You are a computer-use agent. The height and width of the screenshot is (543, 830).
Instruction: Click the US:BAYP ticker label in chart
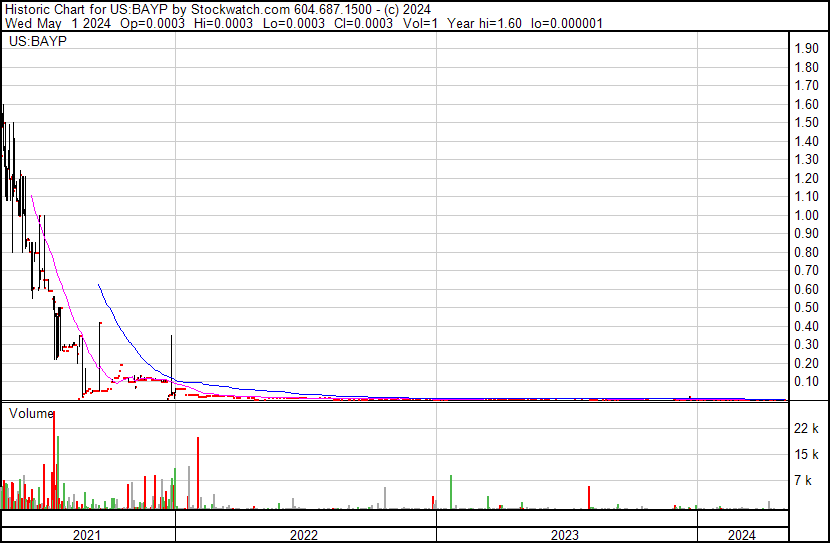(x=32, y=43)
